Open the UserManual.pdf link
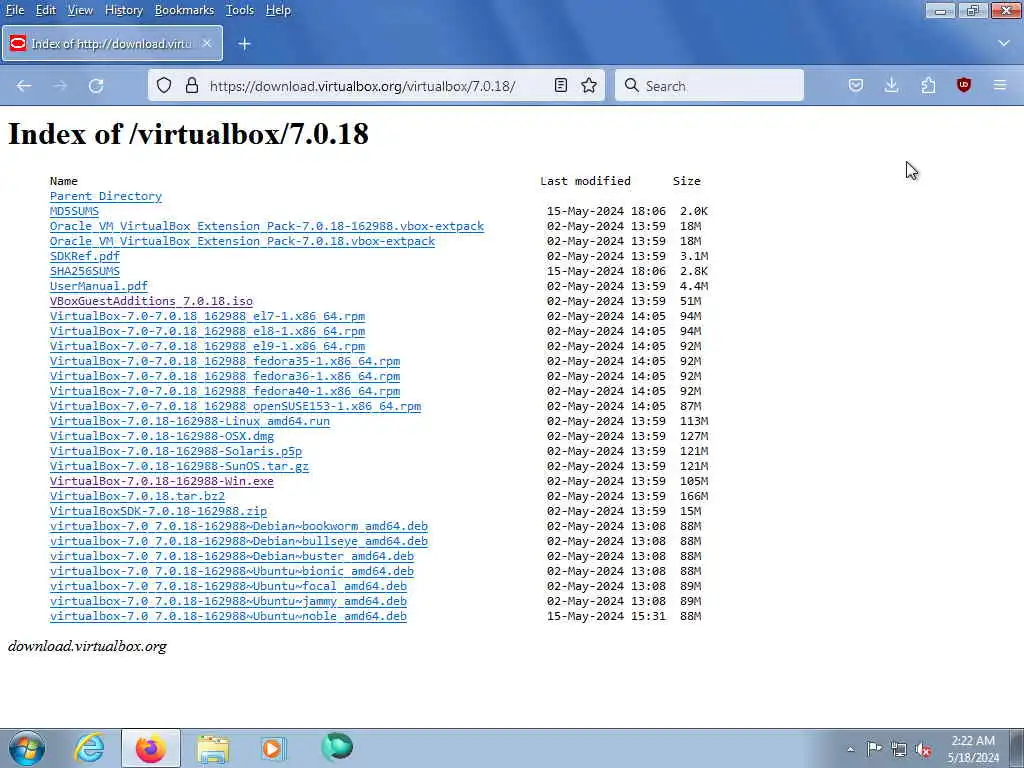Screen dimensions: 1024x768 (99, 286)
